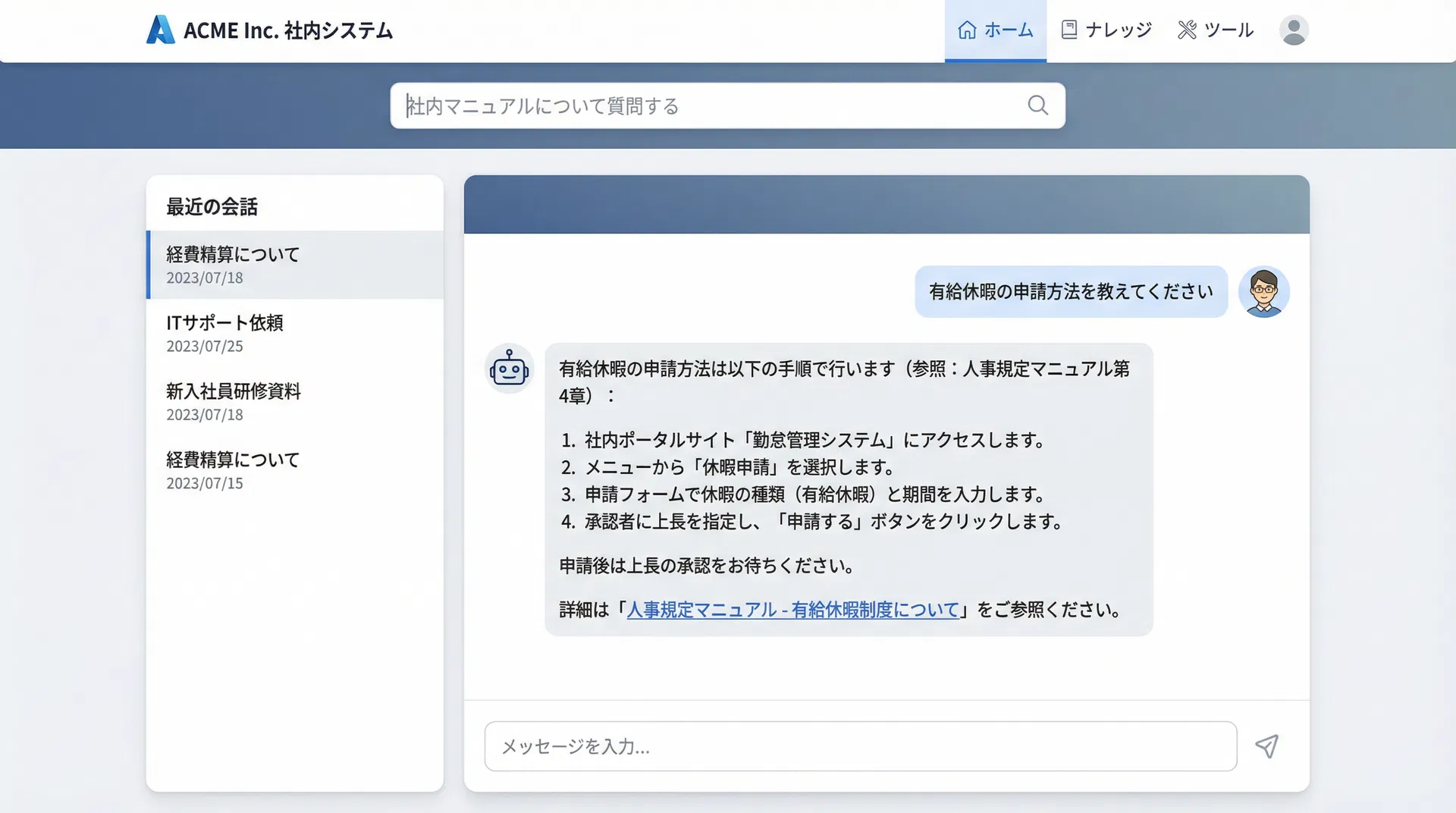Click the 社内マニュアル search input field
This screenshot has height=813, width=1456.
[x=682, y=105]
